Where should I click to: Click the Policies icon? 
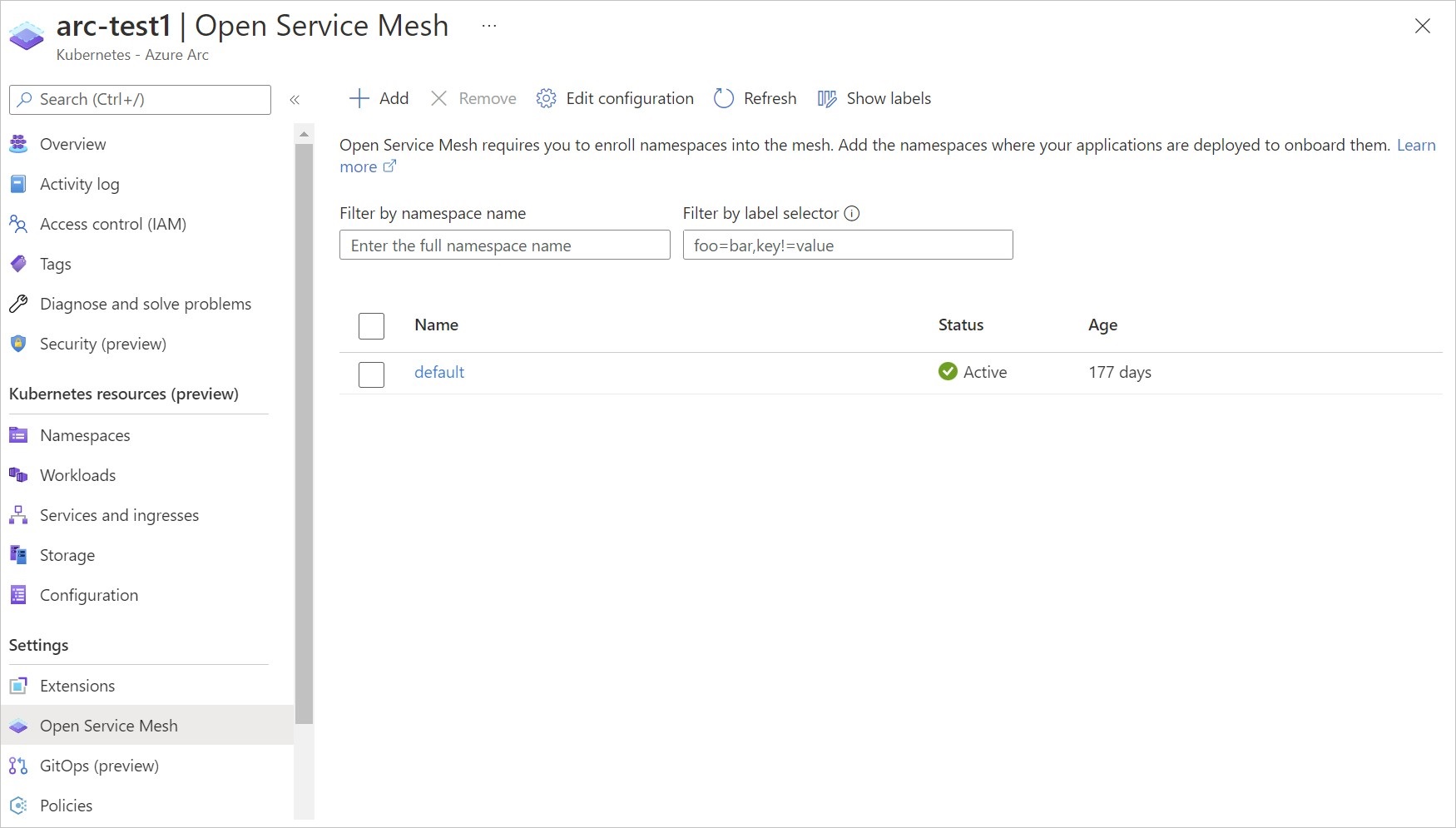point(18,806)
